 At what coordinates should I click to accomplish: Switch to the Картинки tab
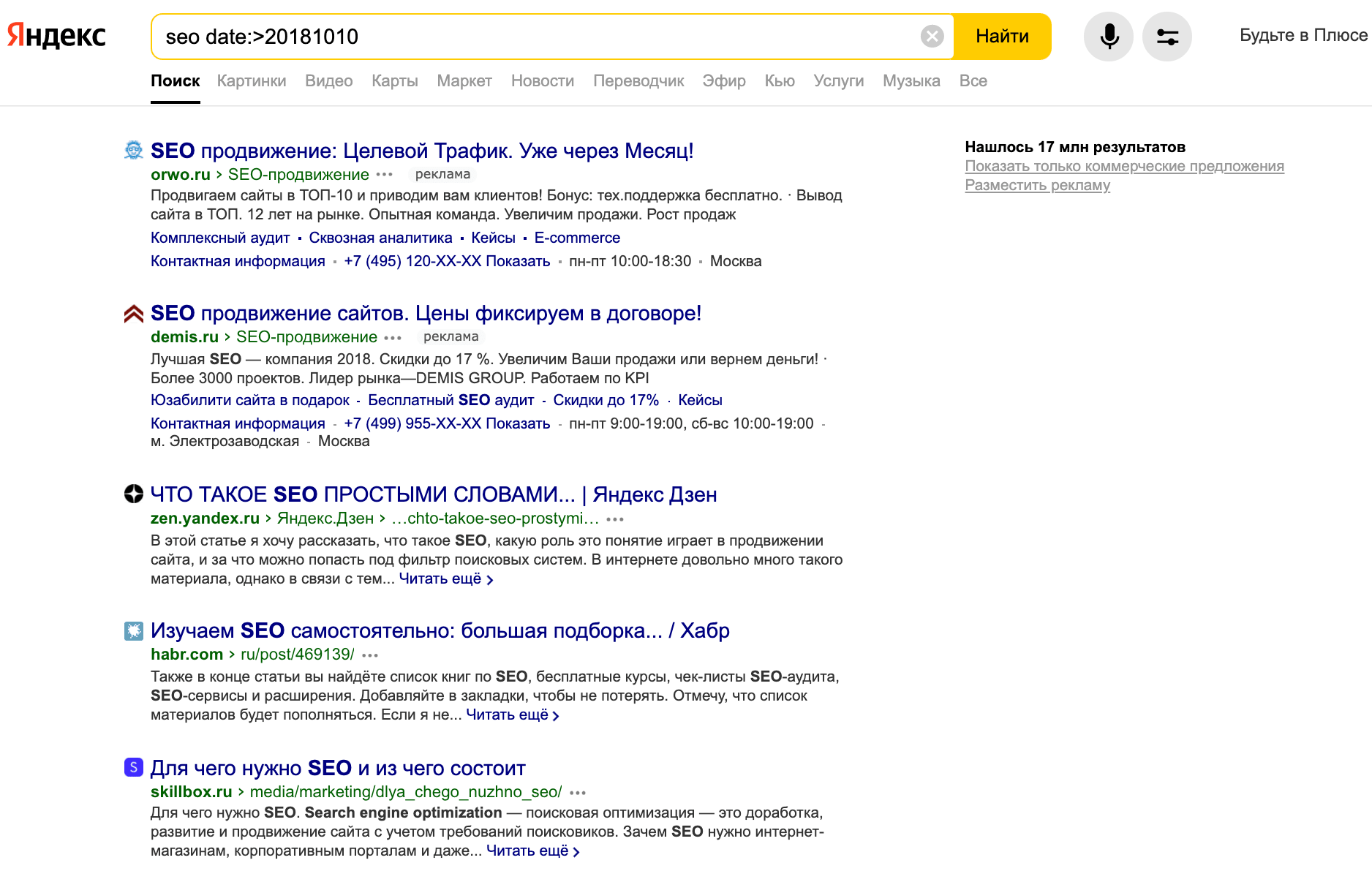(252, 81)
